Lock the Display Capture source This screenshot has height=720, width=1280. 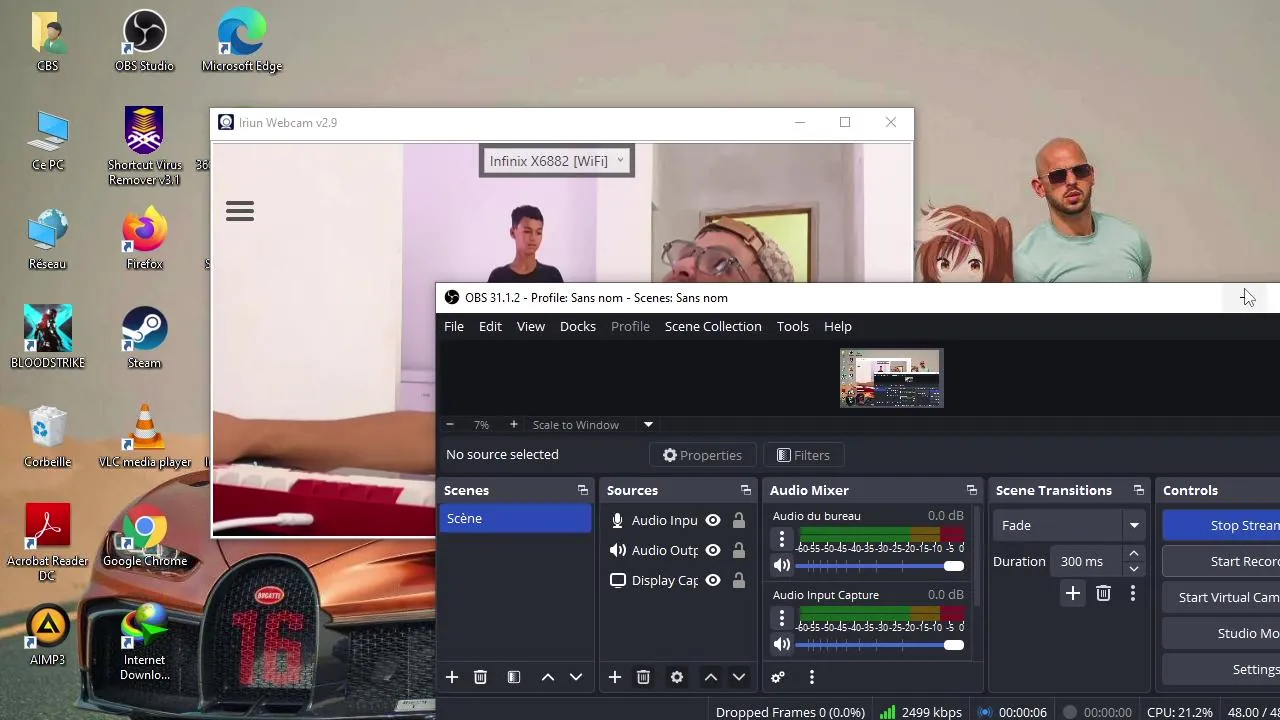tap(739, 580)
